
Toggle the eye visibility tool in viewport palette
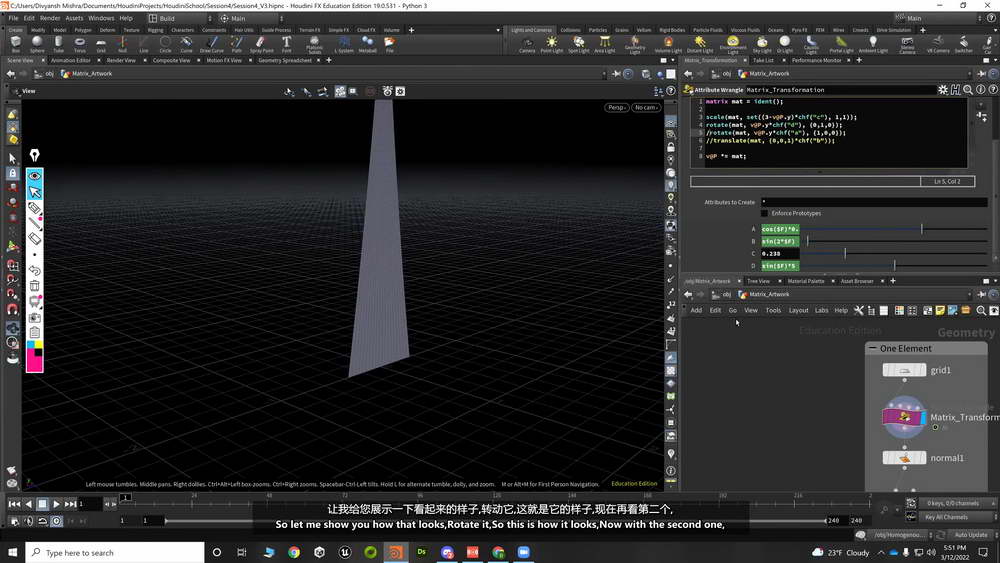tap(34, 175)
